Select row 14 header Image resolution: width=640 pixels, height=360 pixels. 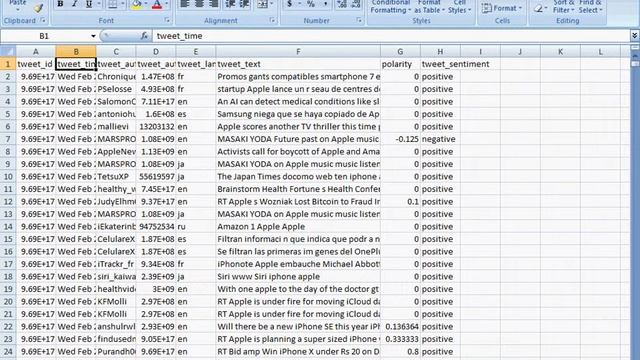tap(8, 227)
